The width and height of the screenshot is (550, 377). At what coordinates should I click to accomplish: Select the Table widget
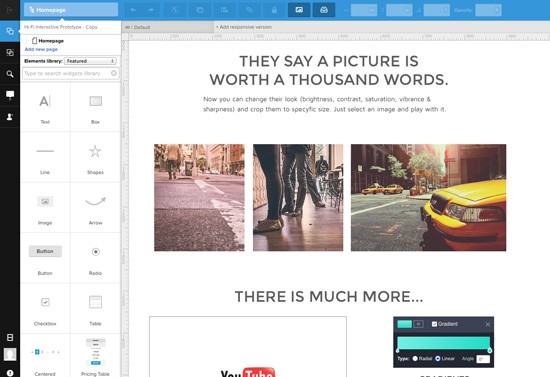point(95,309)
